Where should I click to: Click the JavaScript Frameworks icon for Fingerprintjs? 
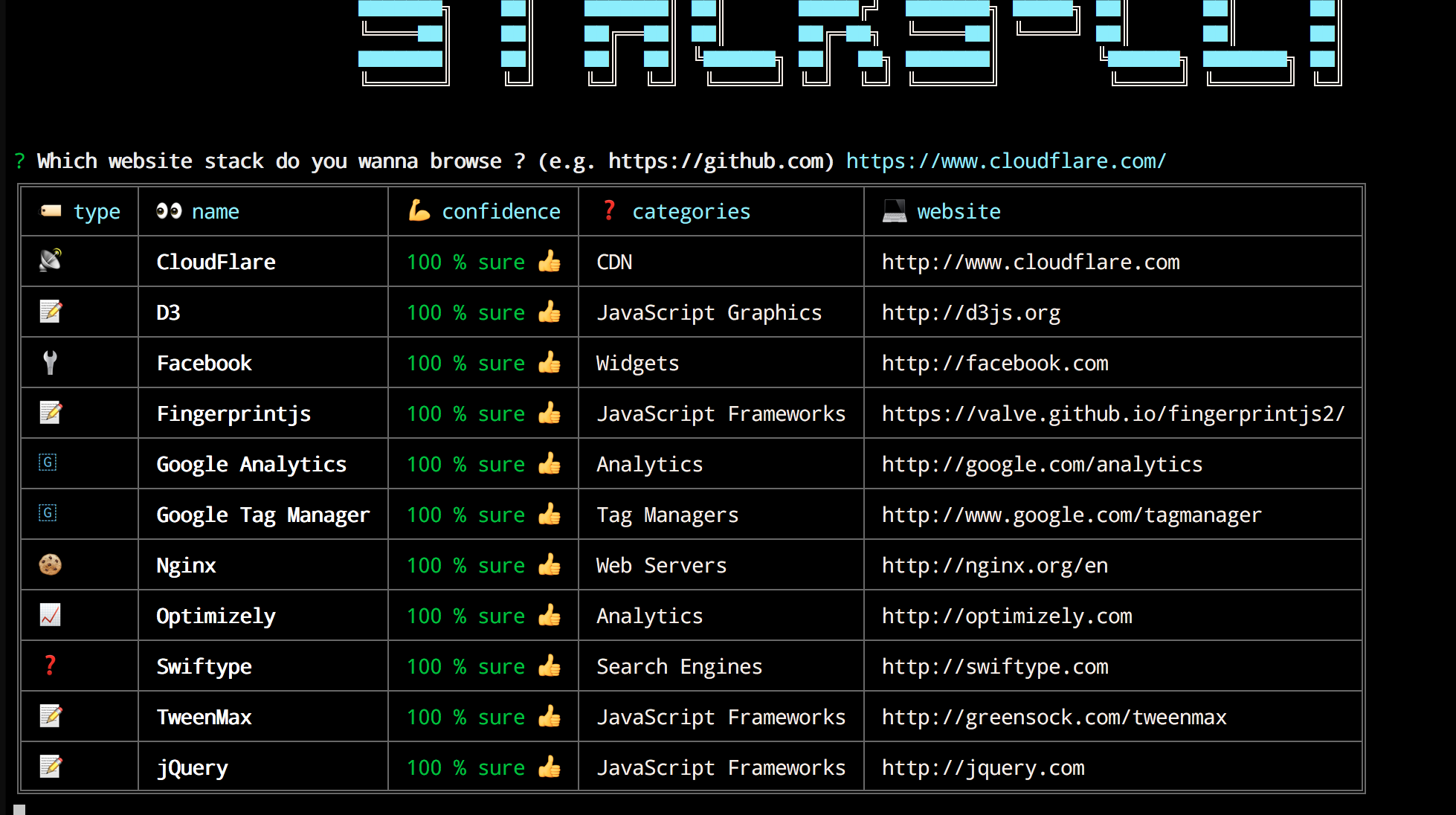click(x=50, y=413)
